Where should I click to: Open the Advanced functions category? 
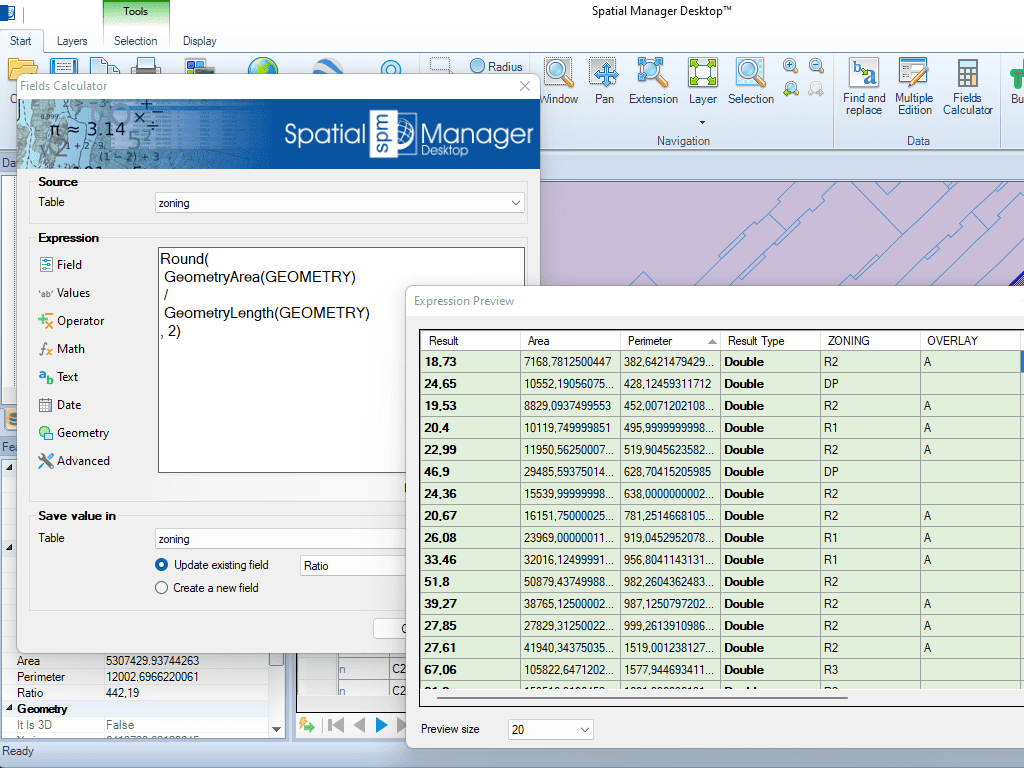[73, 461]
